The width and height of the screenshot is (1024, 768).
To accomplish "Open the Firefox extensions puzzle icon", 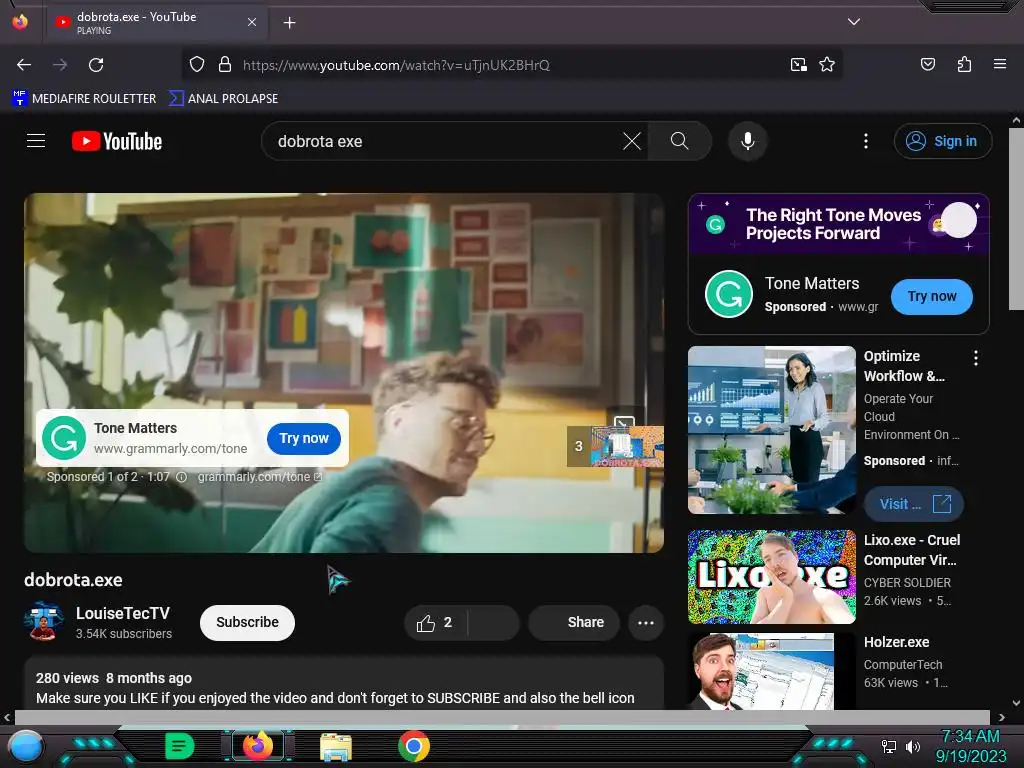I will coord(964,64).
